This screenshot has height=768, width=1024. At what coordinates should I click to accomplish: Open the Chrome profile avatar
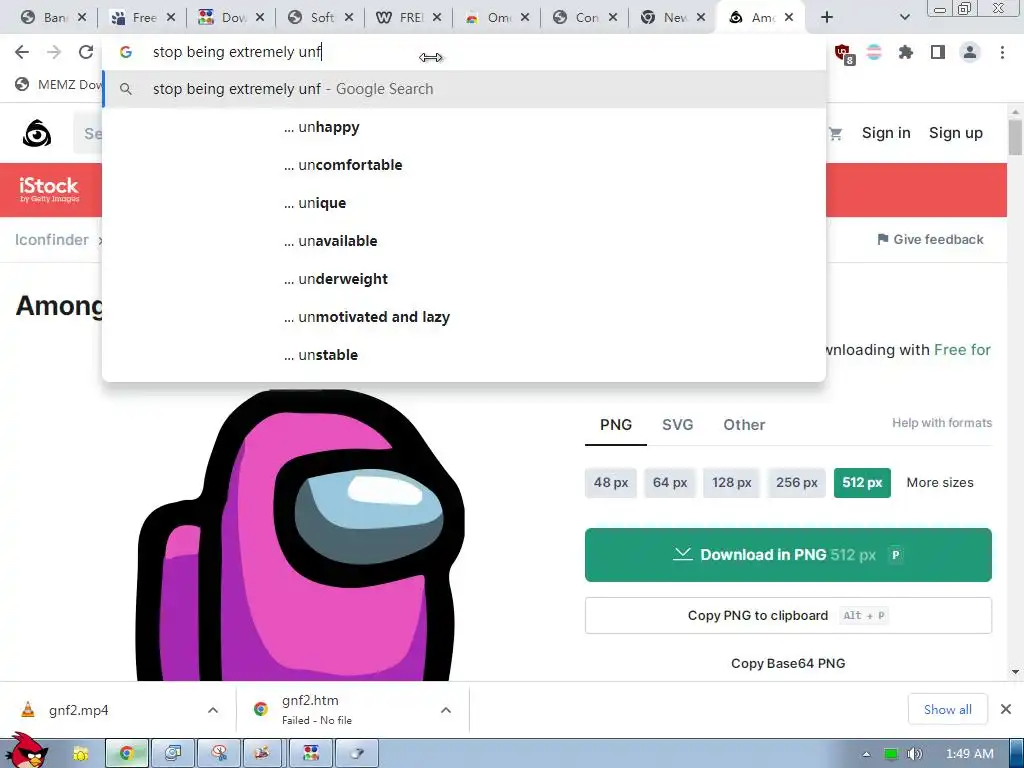click(x=970, y=52)
